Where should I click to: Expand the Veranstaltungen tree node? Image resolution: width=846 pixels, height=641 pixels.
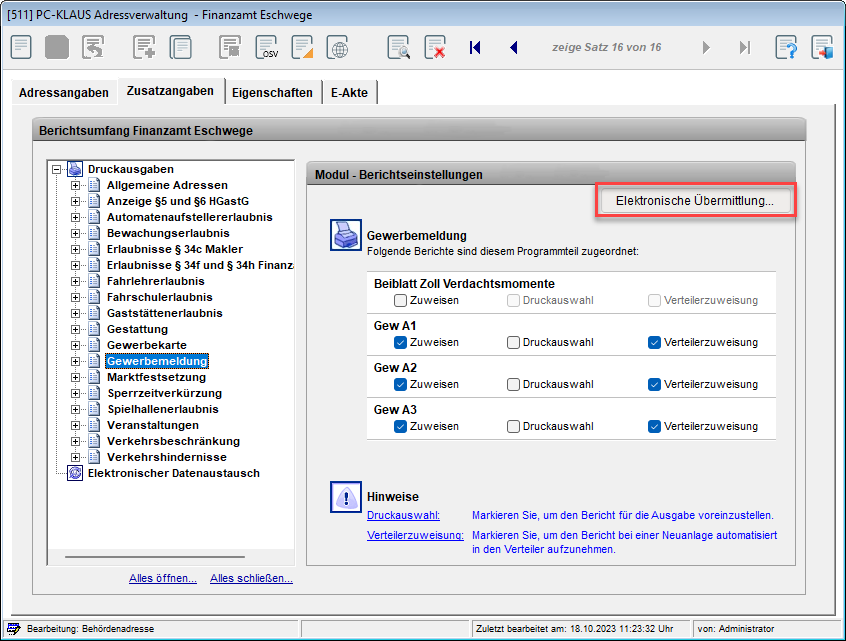point(76,425)
